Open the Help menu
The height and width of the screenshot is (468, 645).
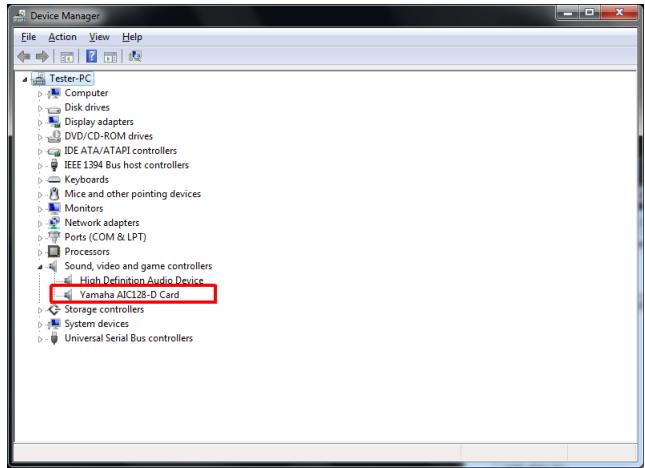point(132,37)
